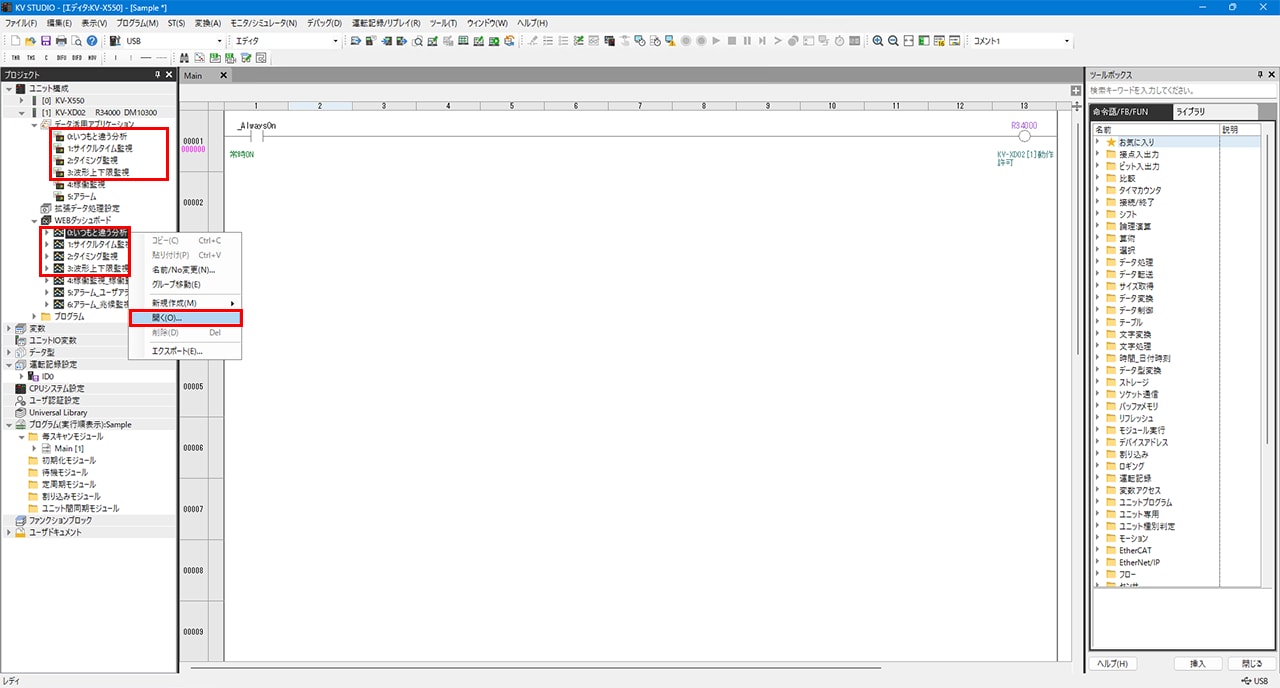This screenshot has width=1280, height=688.
Task: Click the 挿入 button in the toolbox
Action: pos(1197,663)
